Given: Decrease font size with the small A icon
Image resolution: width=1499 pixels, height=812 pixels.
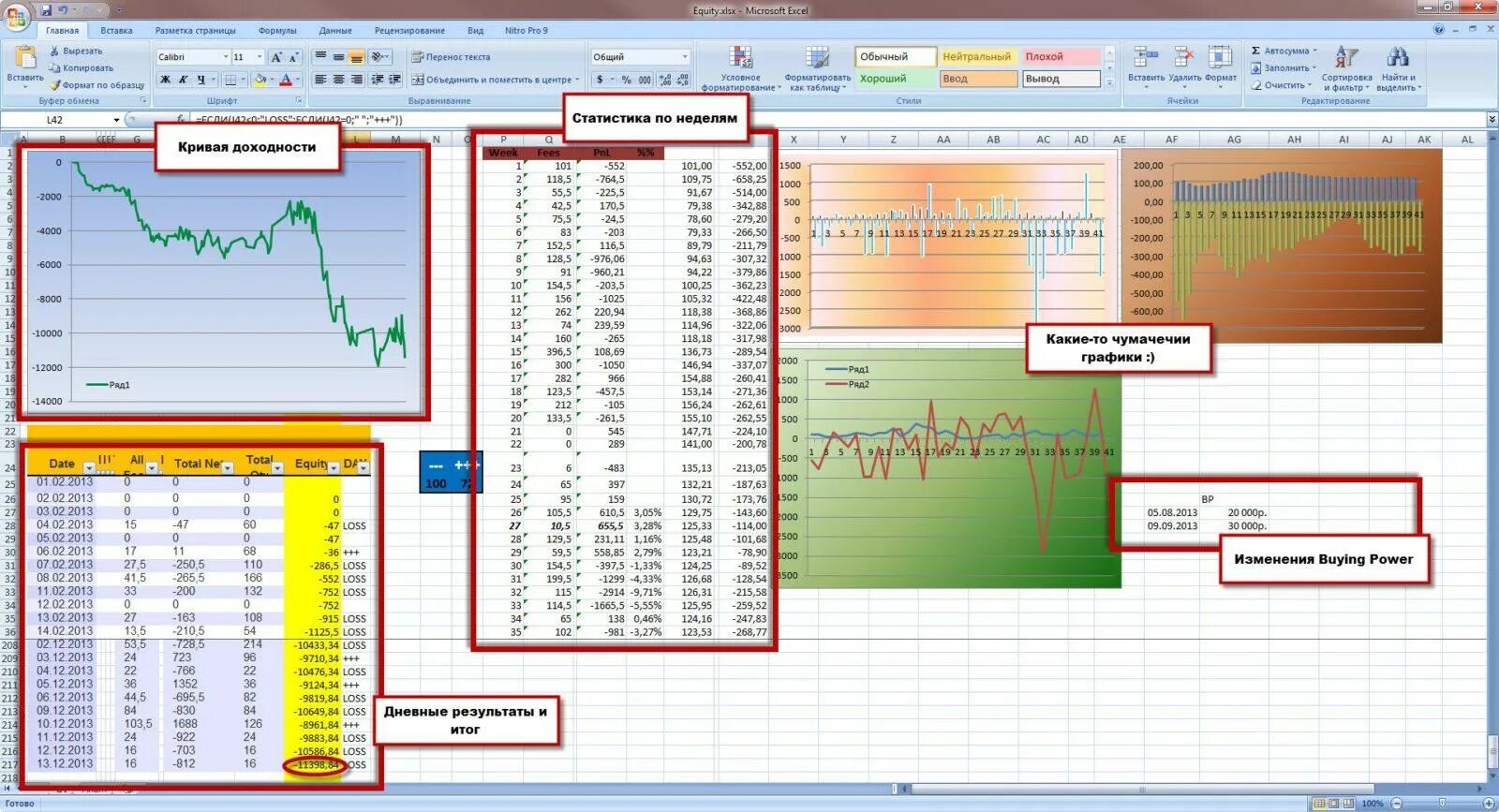Looking at the screenshot, I should tap(293, 57).
